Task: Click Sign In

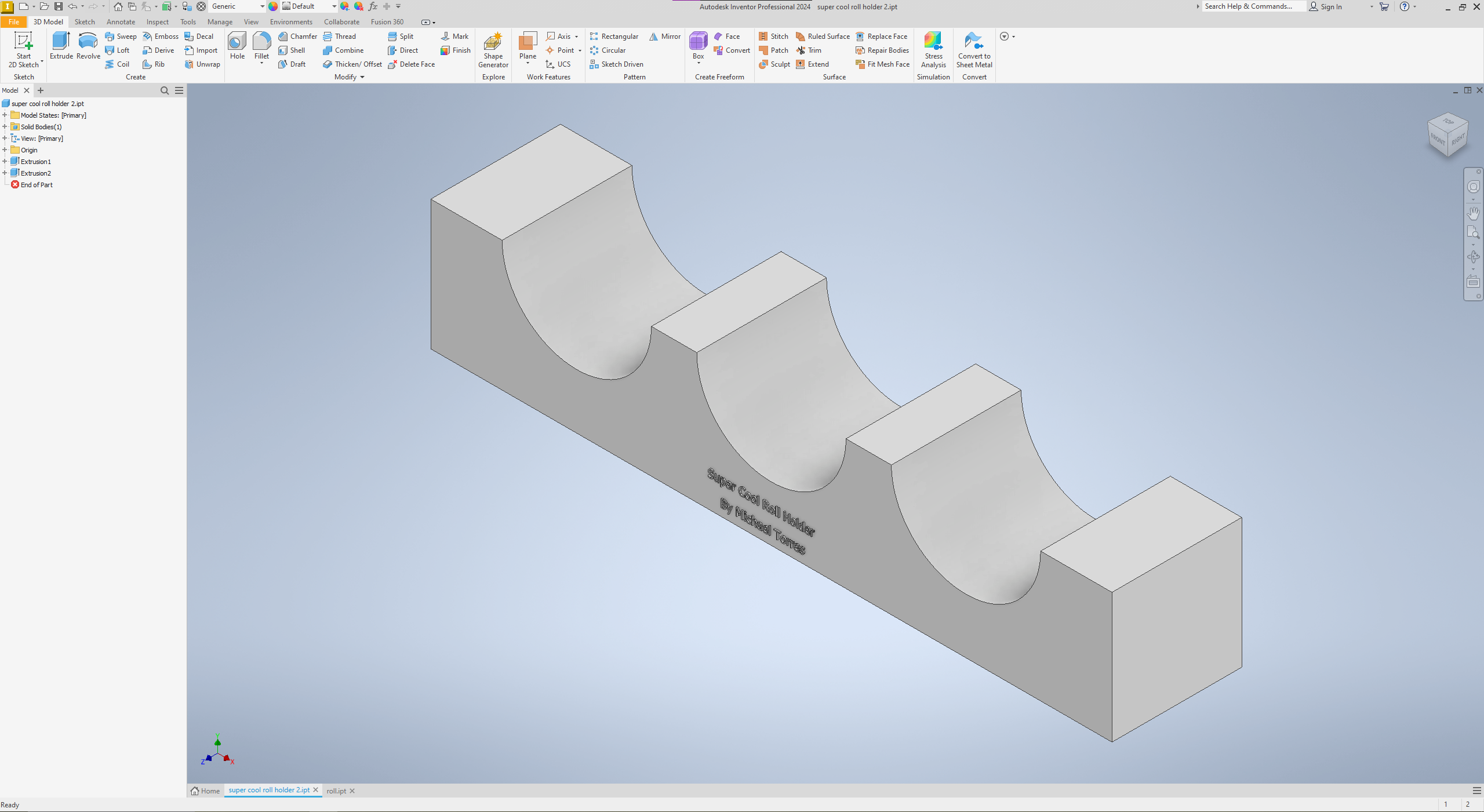Action: pos(1326,6)
